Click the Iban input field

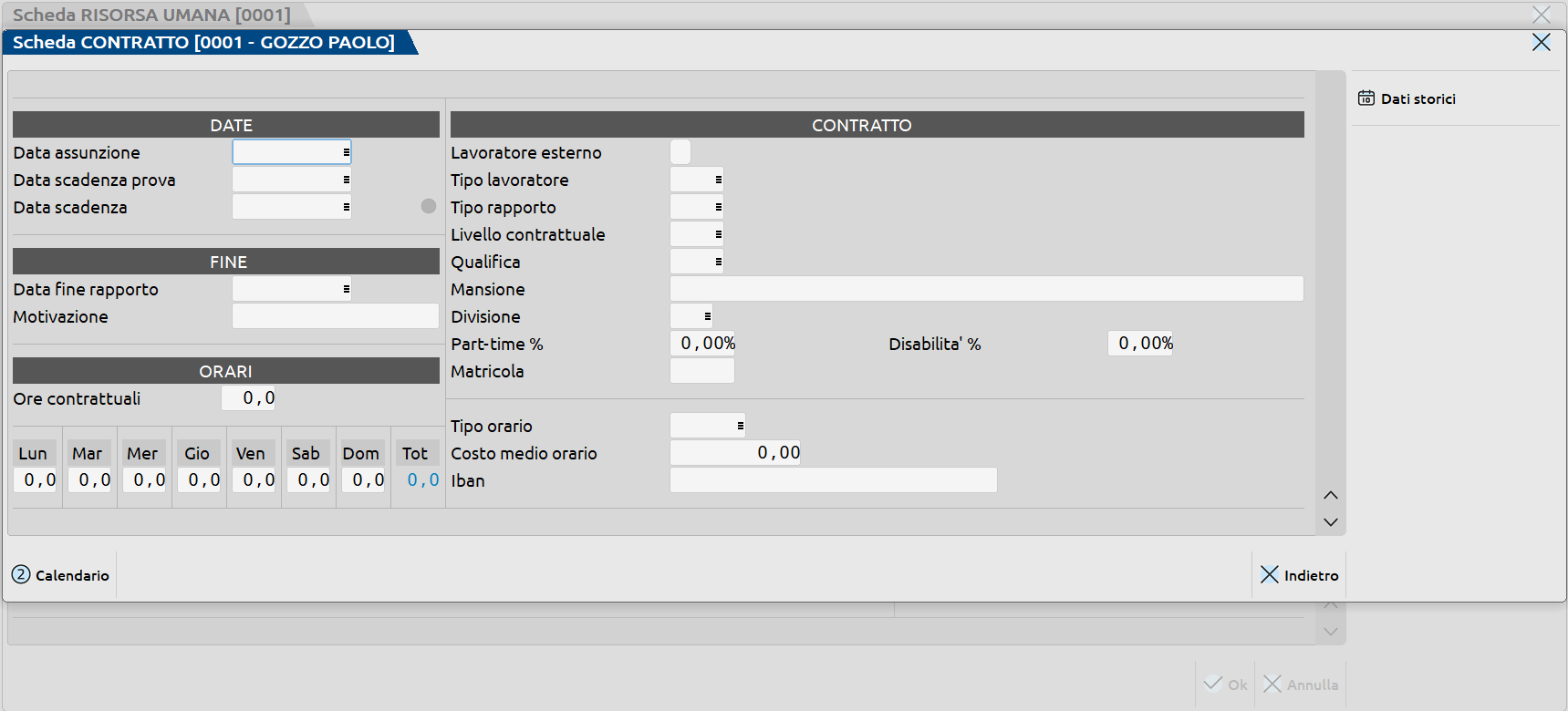[832, 480]
